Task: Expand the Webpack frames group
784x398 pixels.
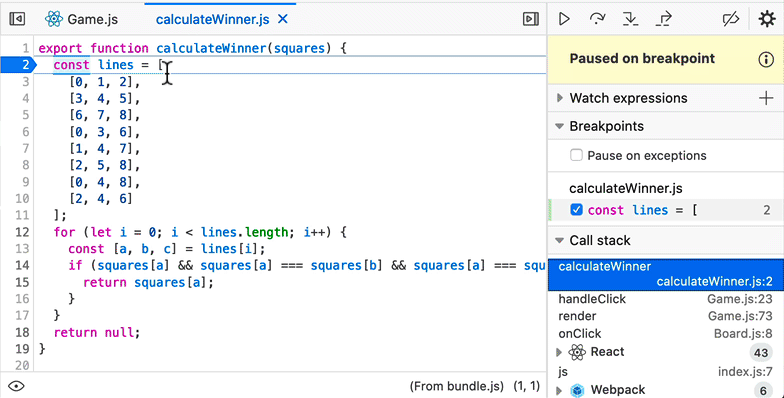Action: pos(560,390)
